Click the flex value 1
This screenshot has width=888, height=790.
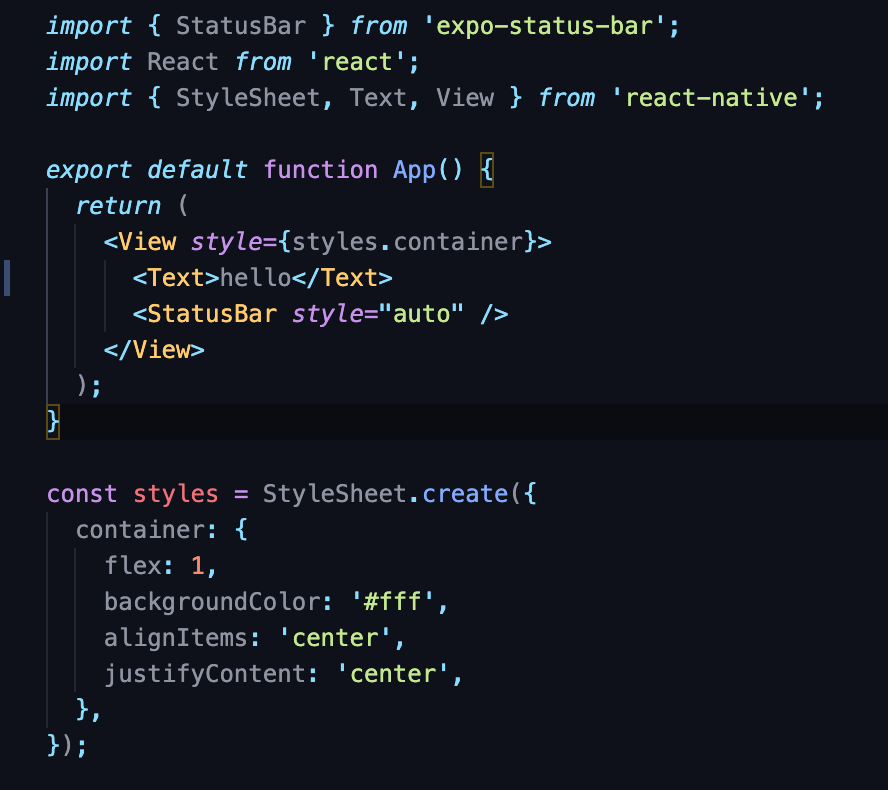click(x=197, y=566)
